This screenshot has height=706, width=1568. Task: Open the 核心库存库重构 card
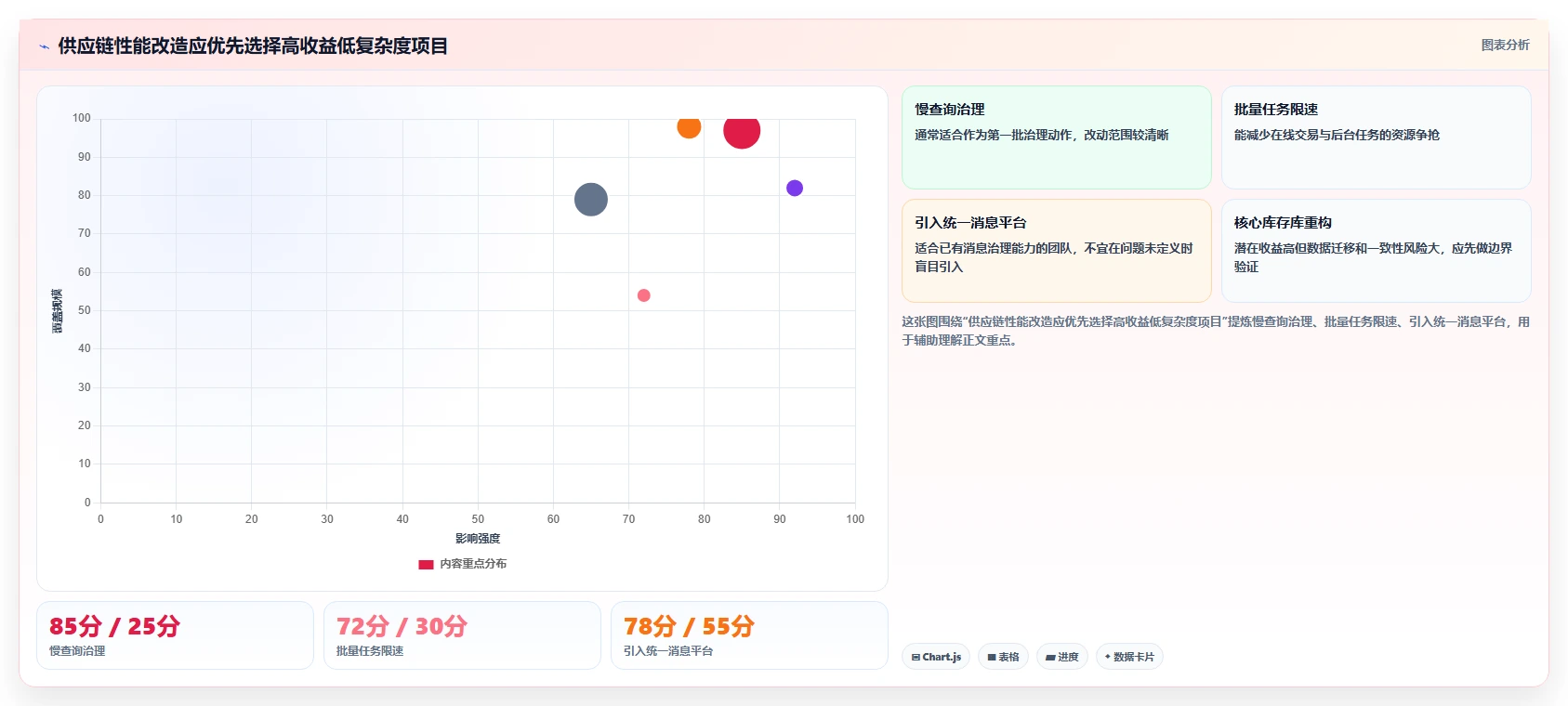tap(1376, 251)
